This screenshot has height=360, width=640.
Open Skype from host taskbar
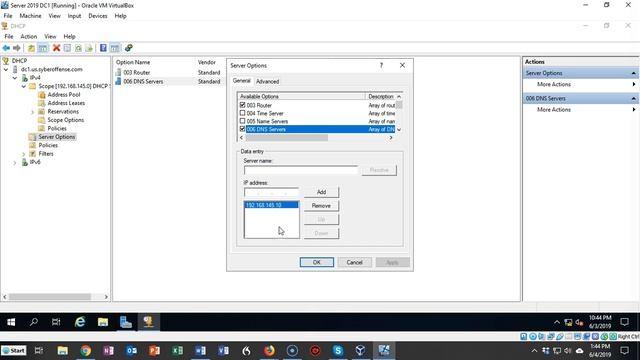click(338, 351)
